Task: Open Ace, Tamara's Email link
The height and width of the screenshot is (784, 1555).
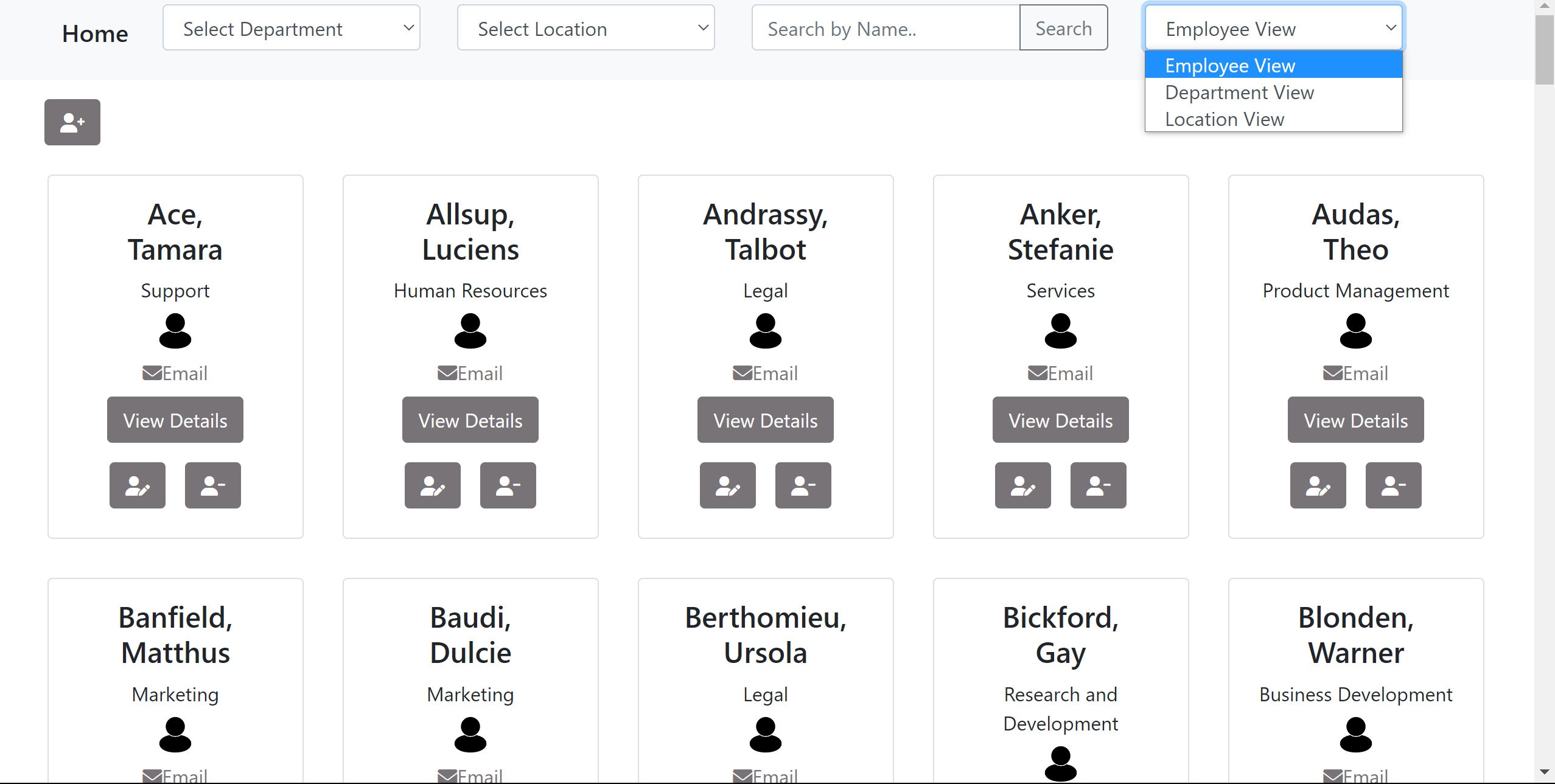Action: point(175,373)
